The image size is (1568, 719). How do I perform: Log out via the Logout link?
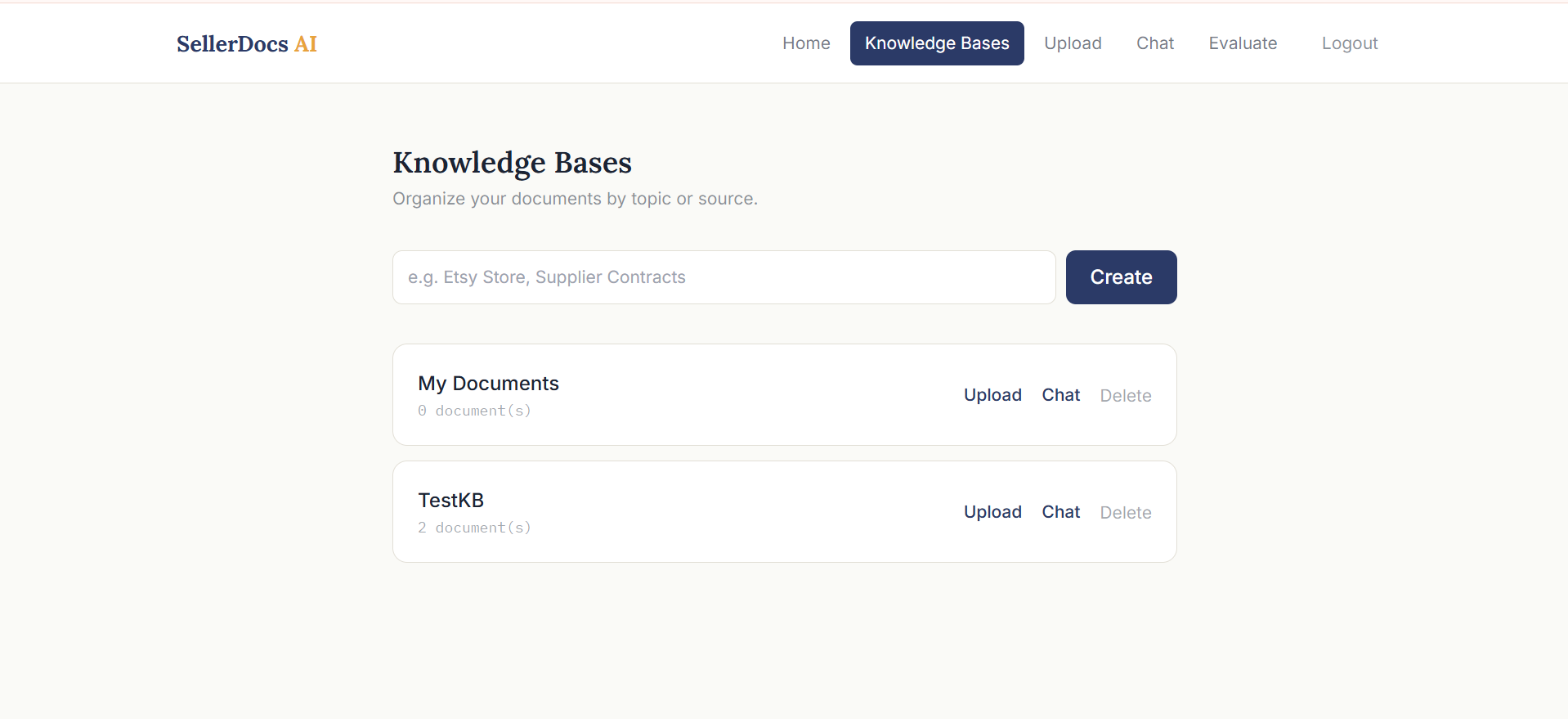coord(1350,43)
